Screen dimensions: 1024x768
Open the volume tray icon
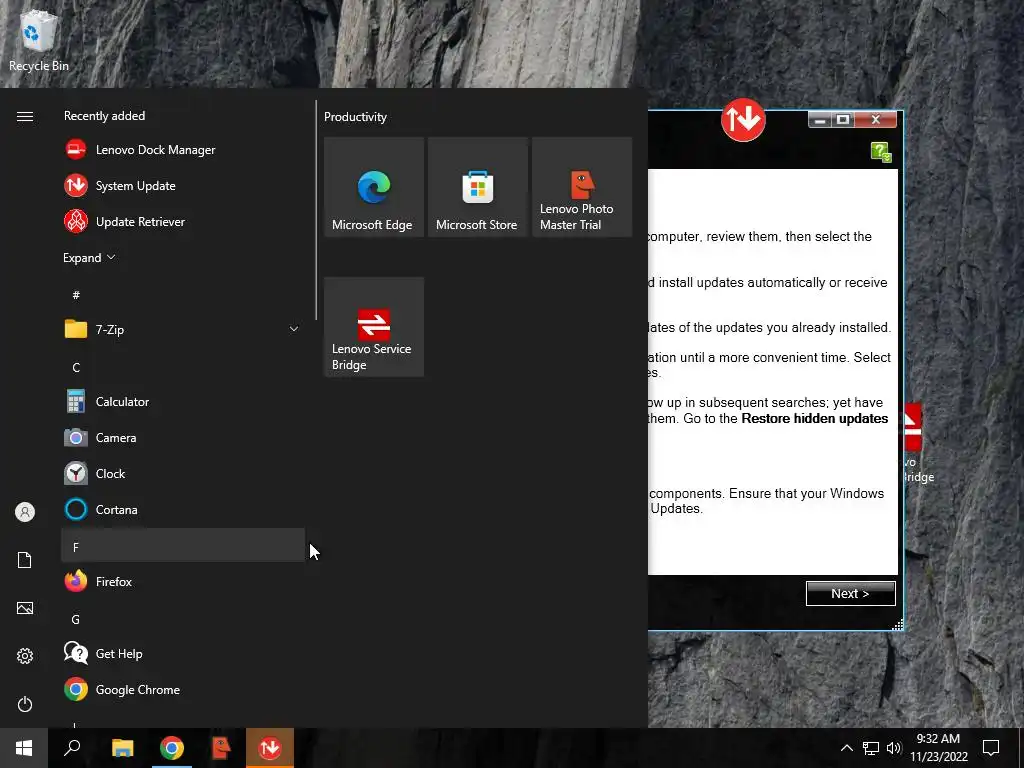click(894, 748)
